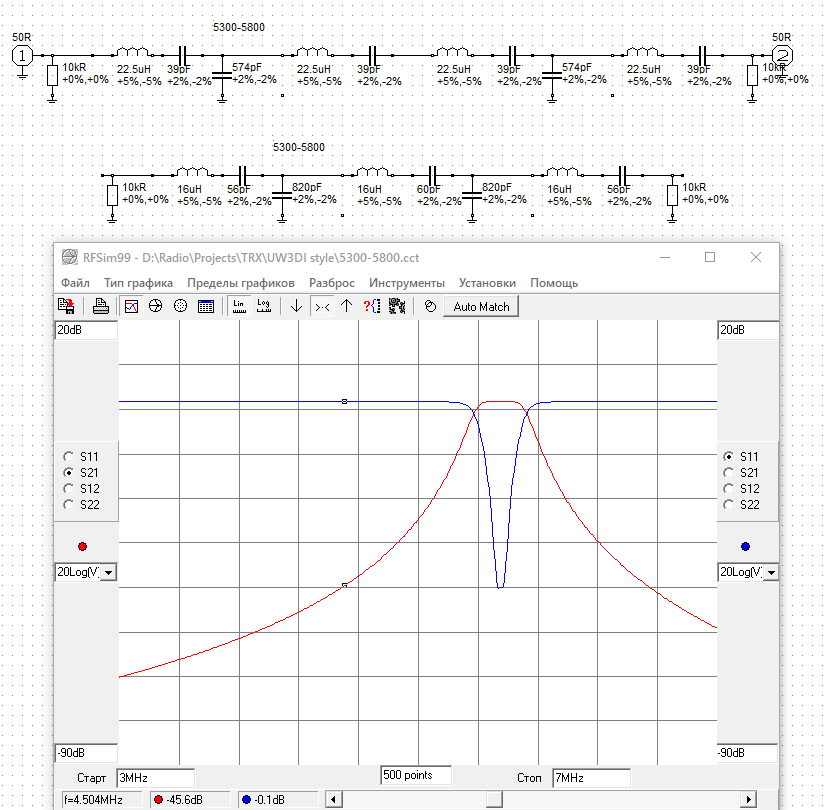Click the printer icon in toolbar
This screenshot has width=829, height=810.
pos(100,307)
